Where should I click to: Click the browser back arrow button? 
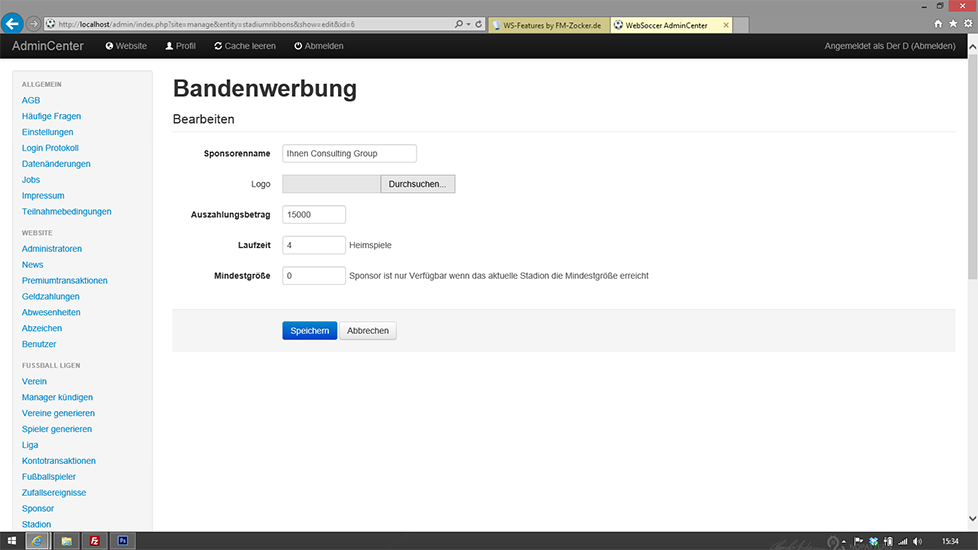click(14, 23)
